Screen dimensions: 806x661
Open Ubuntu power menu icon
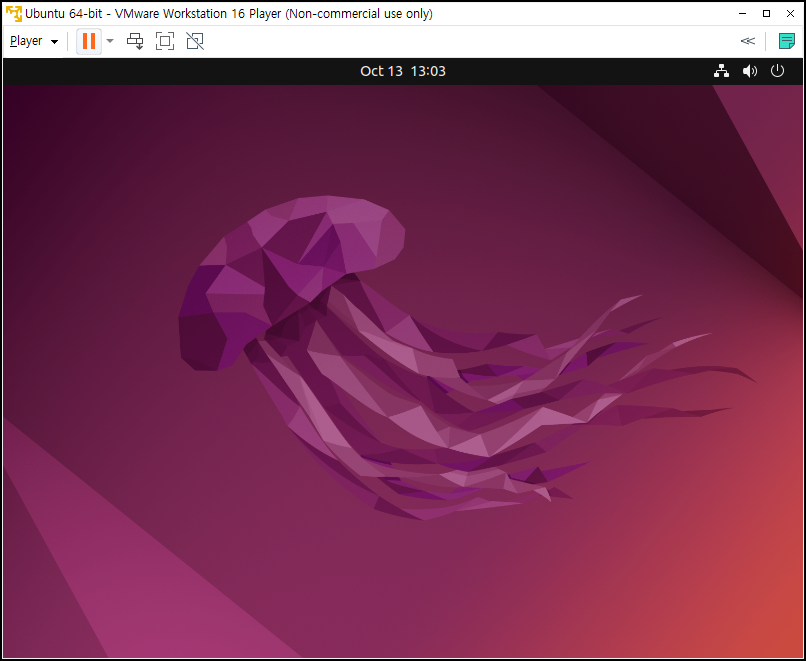[x=777, y=71]
